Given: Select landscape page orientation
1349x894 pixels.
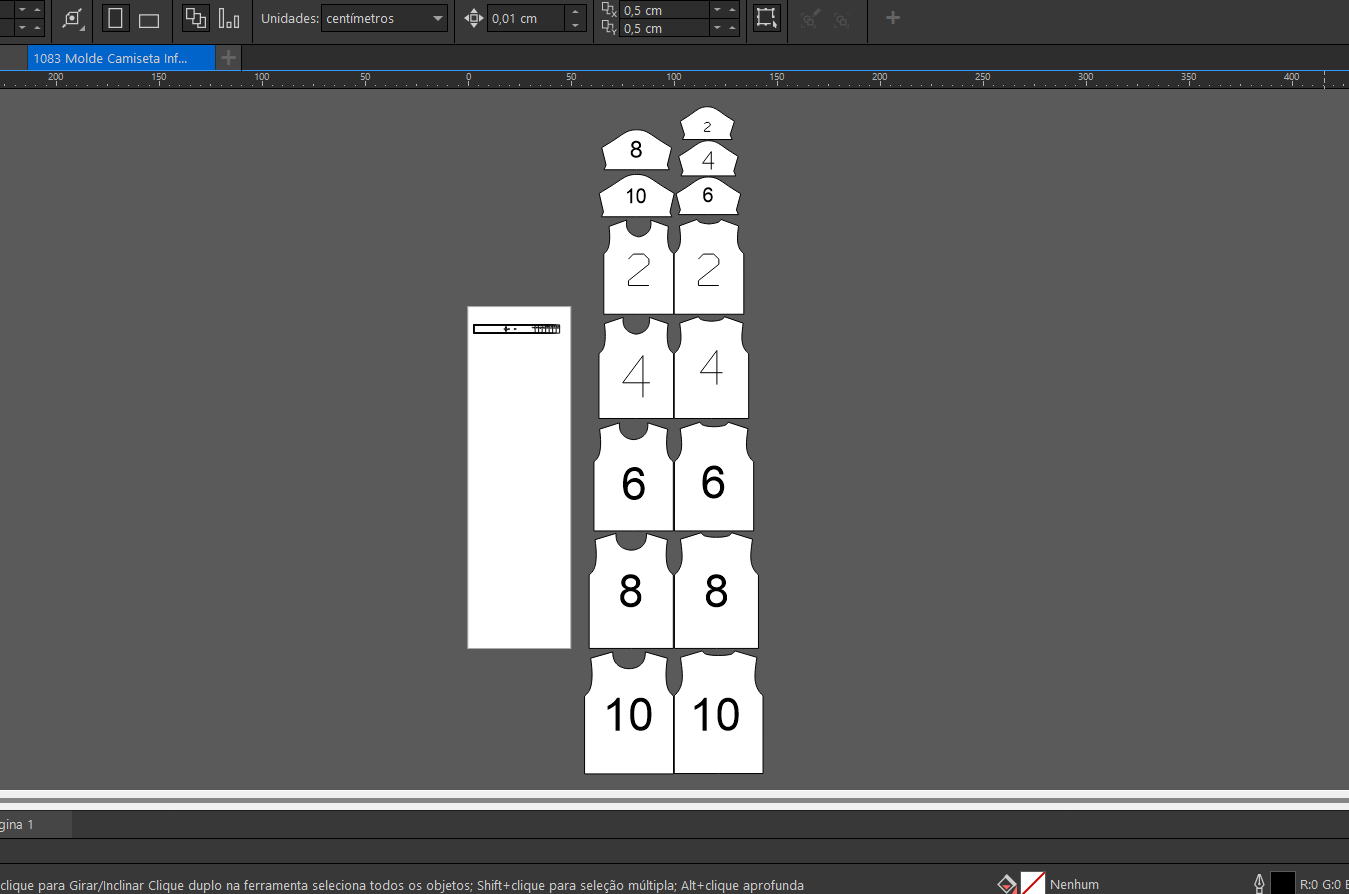Looking at the screenshot, I should (149, 19).
